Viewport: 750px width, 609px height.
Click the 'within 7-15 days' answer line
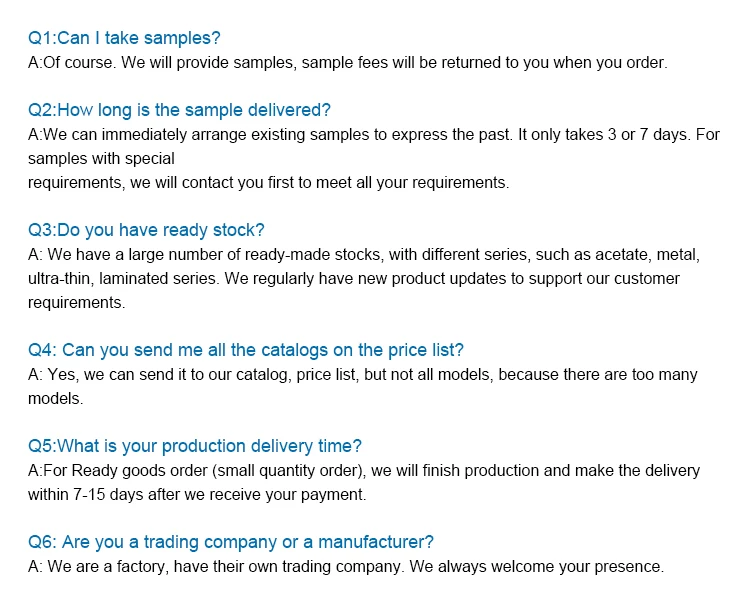point(197,495)
